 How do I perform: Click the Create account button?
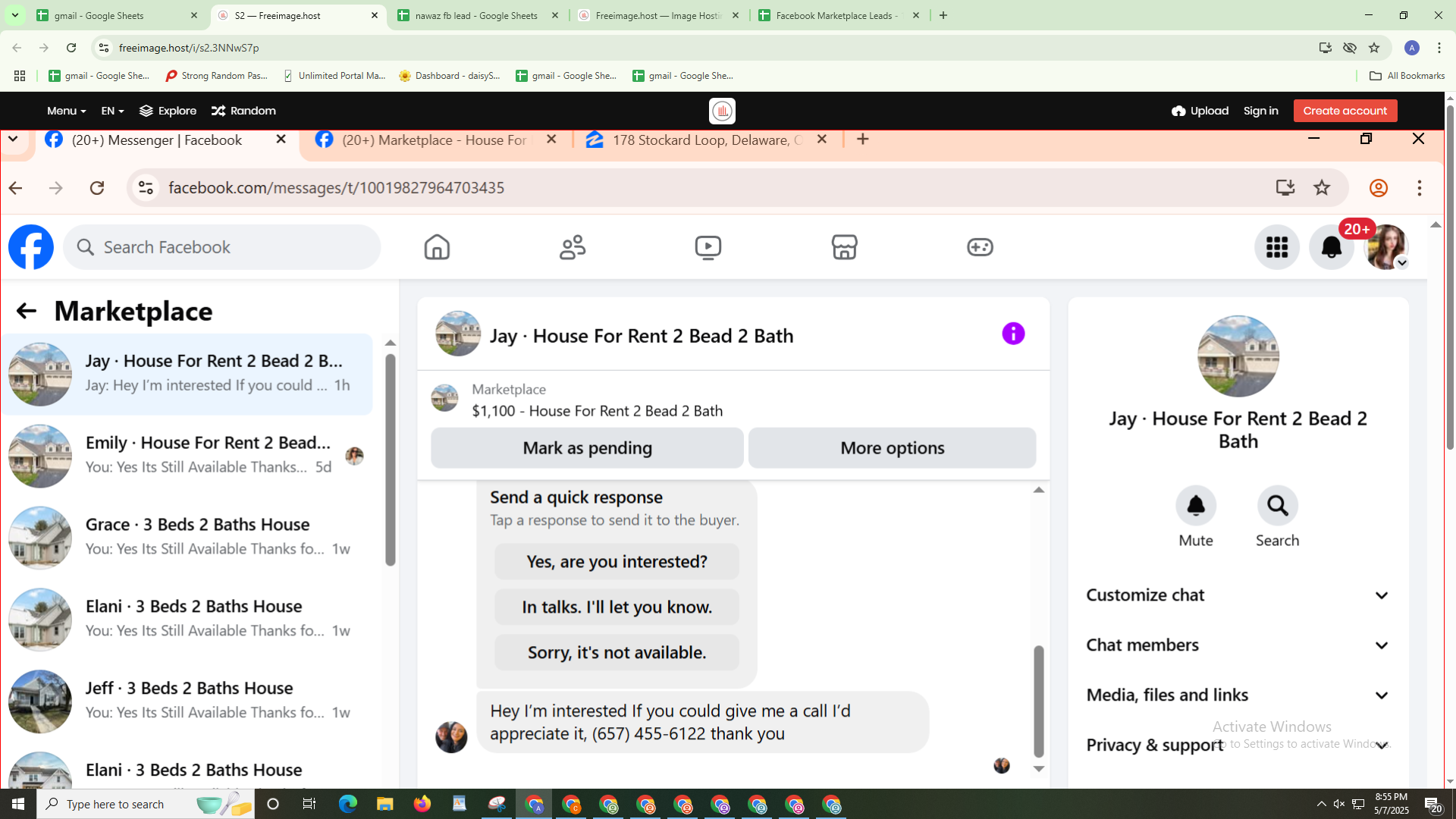pyautogui.click(x=1345, y=111)
